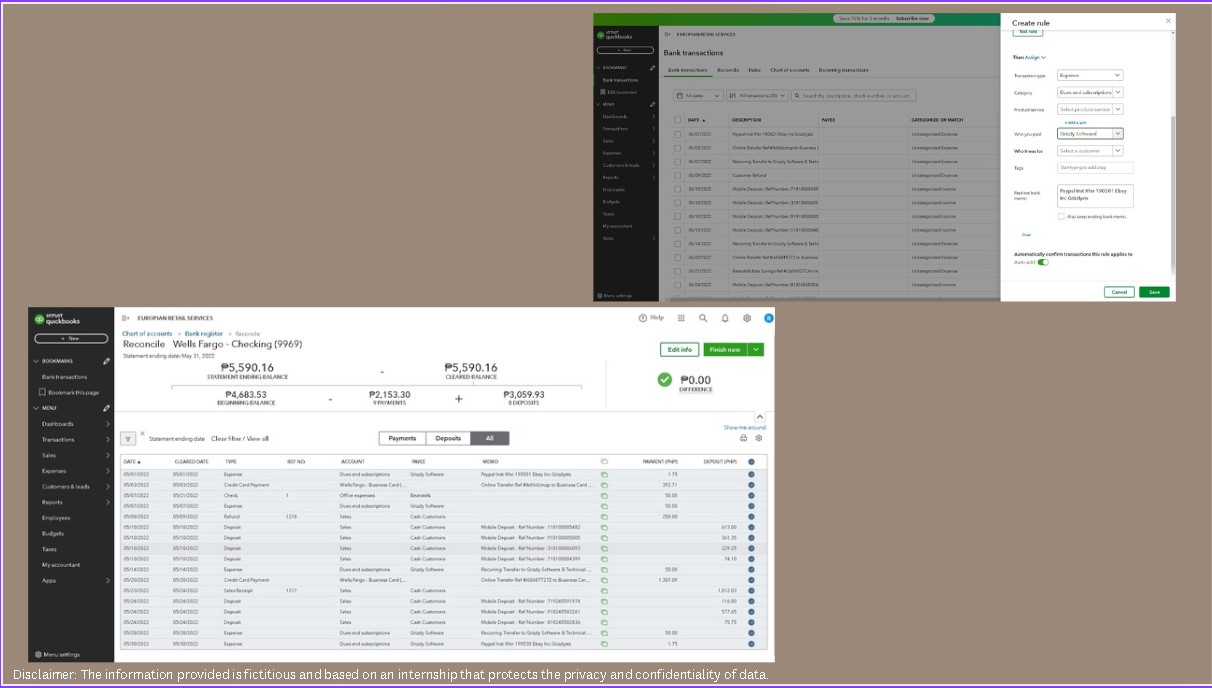The image size is (1212, 688).
Task: Toggle the Auto-add switch in Create rule
Action: click(1042, 262)
